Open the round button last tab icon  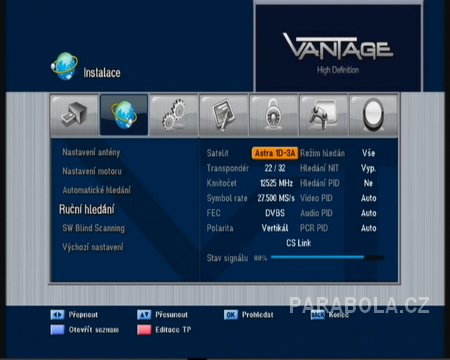(x=373, y=115)
